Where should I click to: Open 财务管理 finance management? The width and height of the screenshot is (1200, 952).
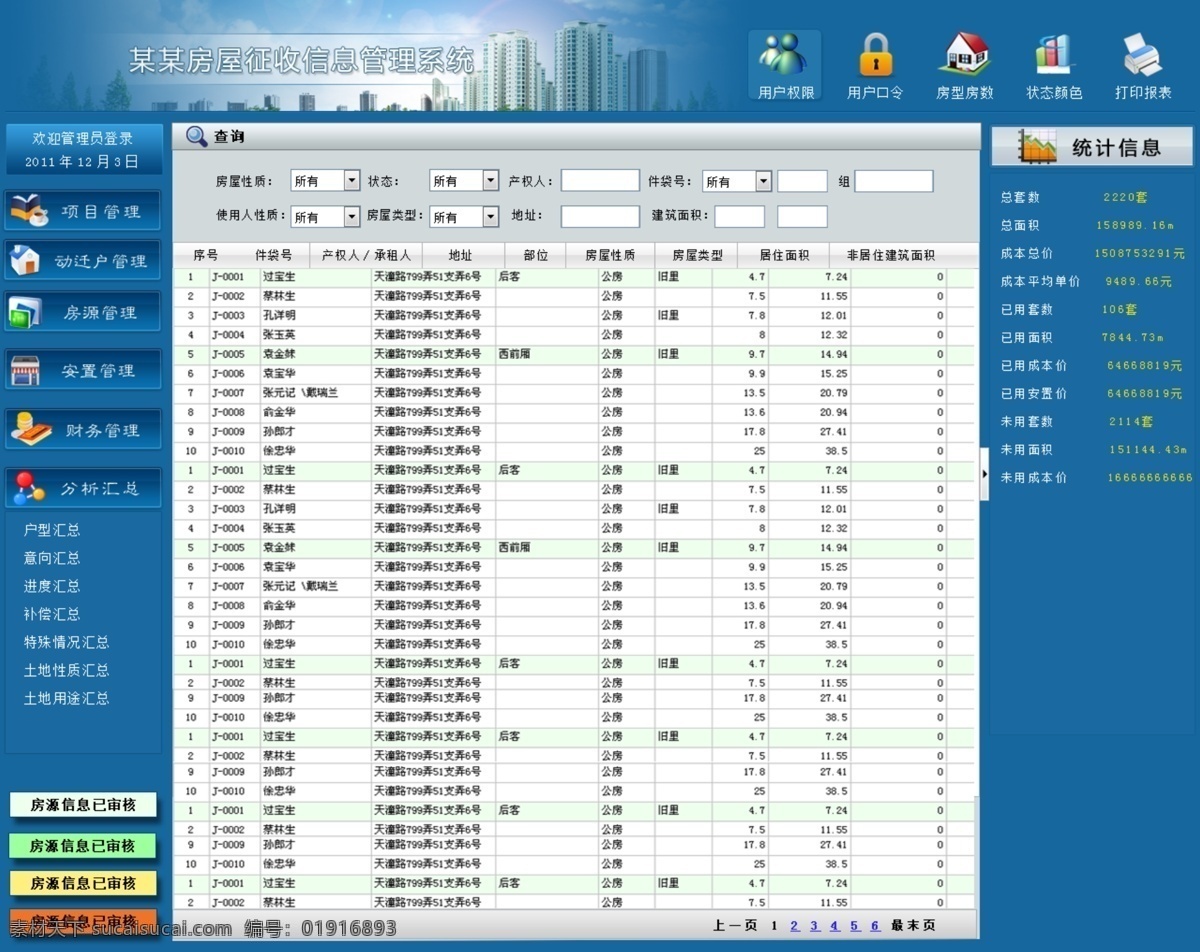[83, 430]
